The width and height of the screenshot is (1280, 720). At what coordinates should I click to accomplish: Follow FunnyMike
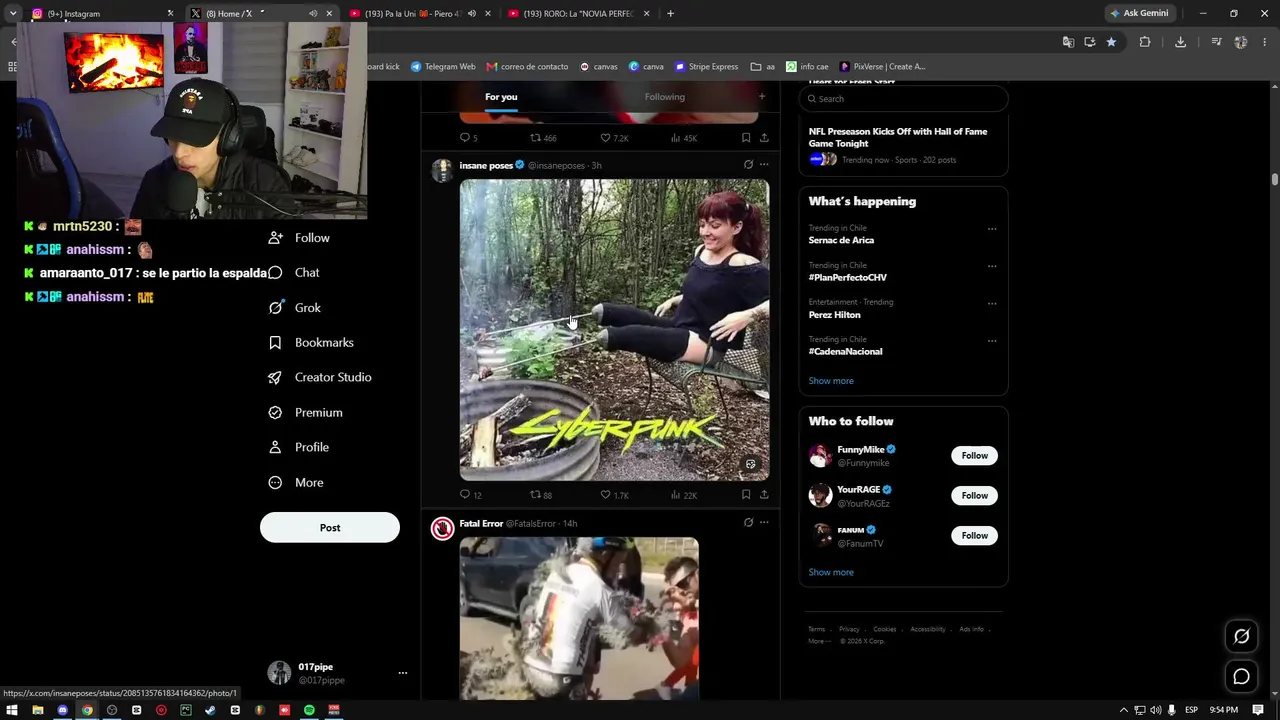[x=974, y=456]
